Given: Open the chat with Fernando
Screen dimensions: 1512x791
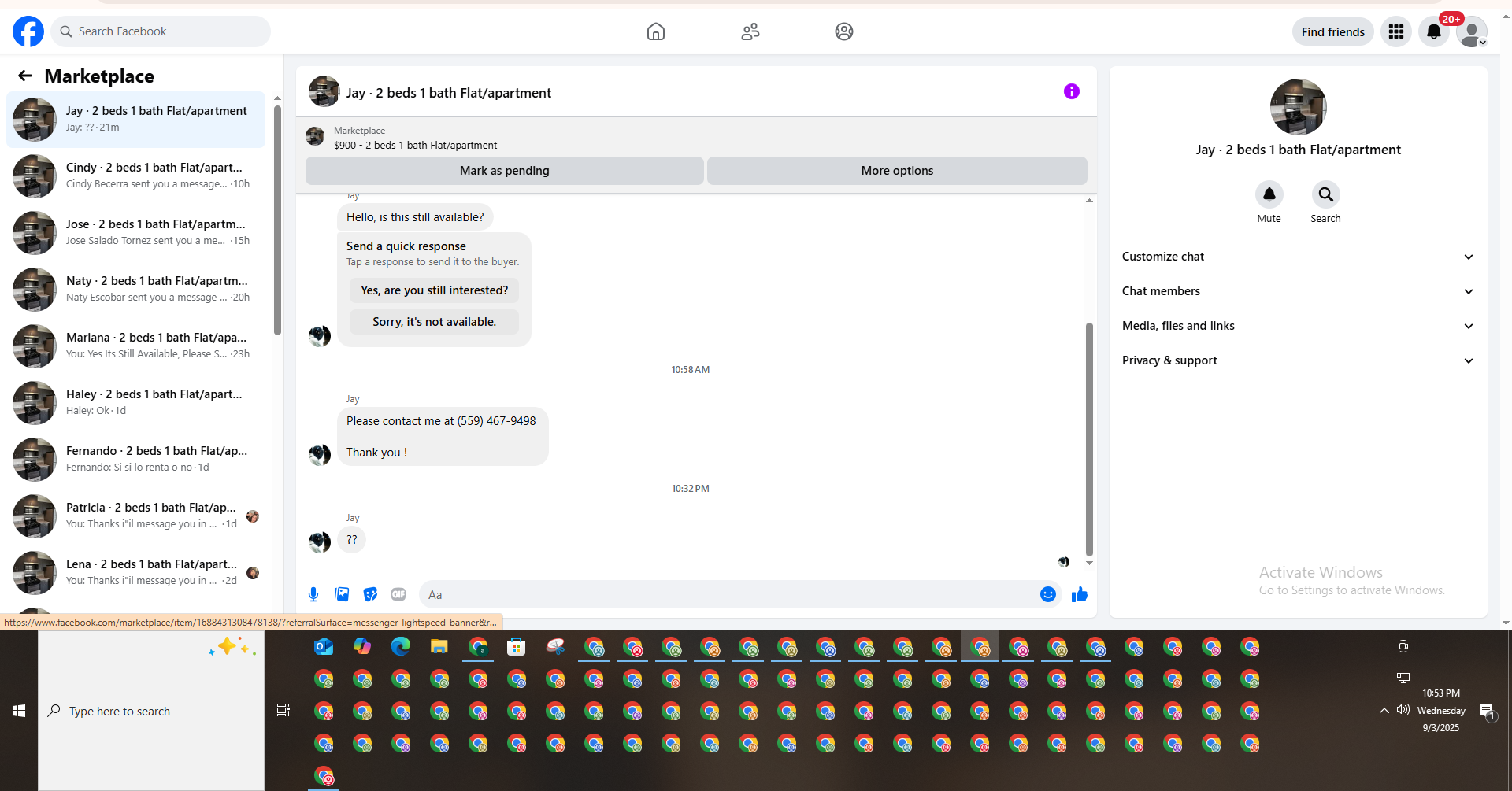Looking at the screenshot, I should [135, 460].
